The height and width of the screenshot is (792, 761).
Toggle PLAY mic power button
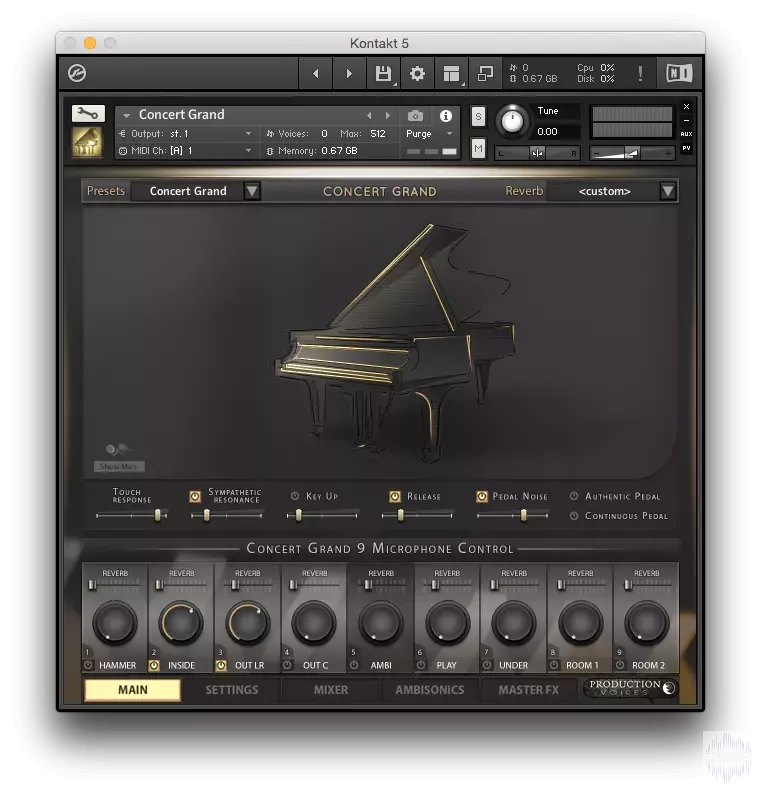421,665
